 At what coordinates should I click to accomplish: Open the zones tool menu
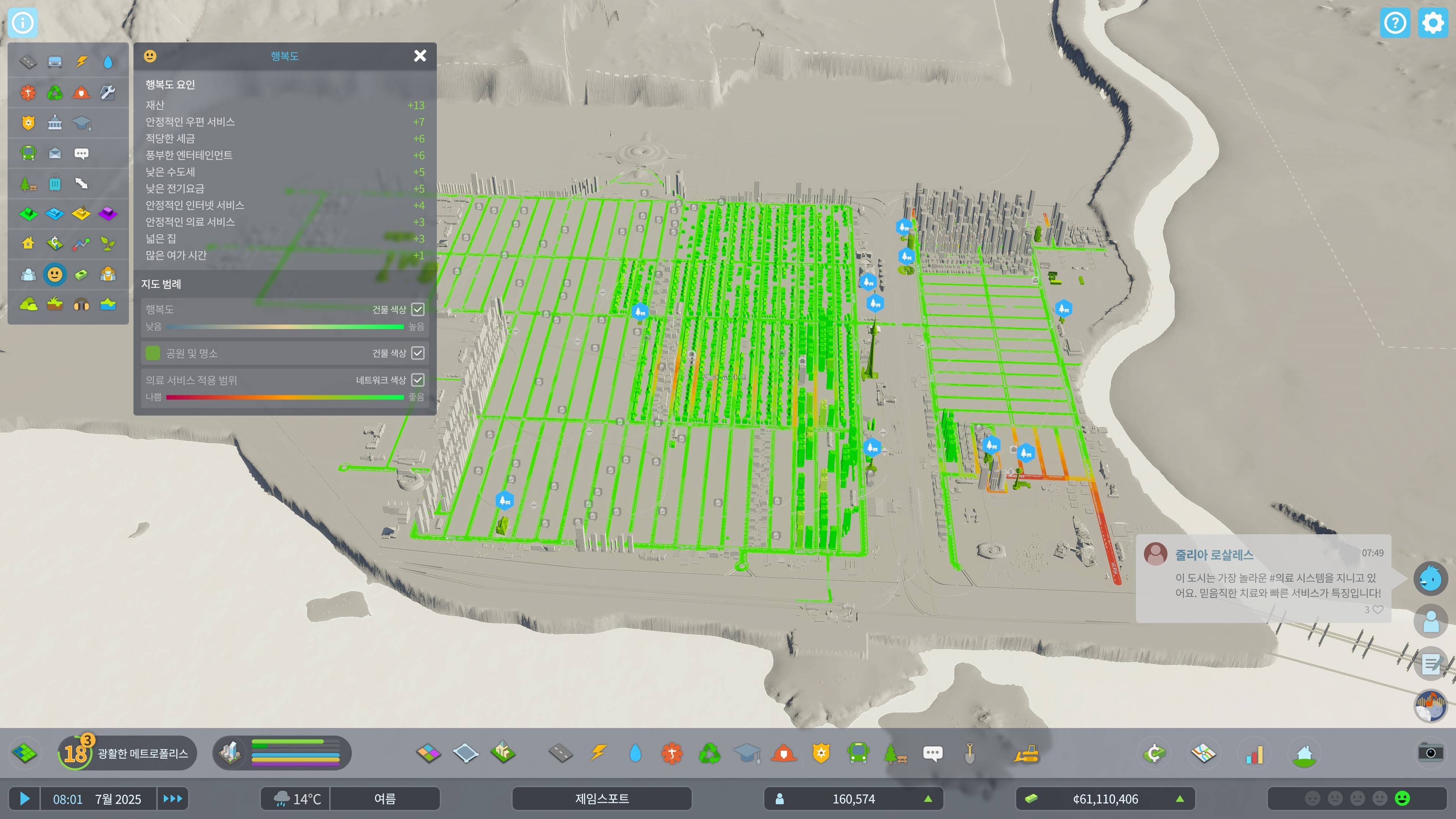click(428, 753)
